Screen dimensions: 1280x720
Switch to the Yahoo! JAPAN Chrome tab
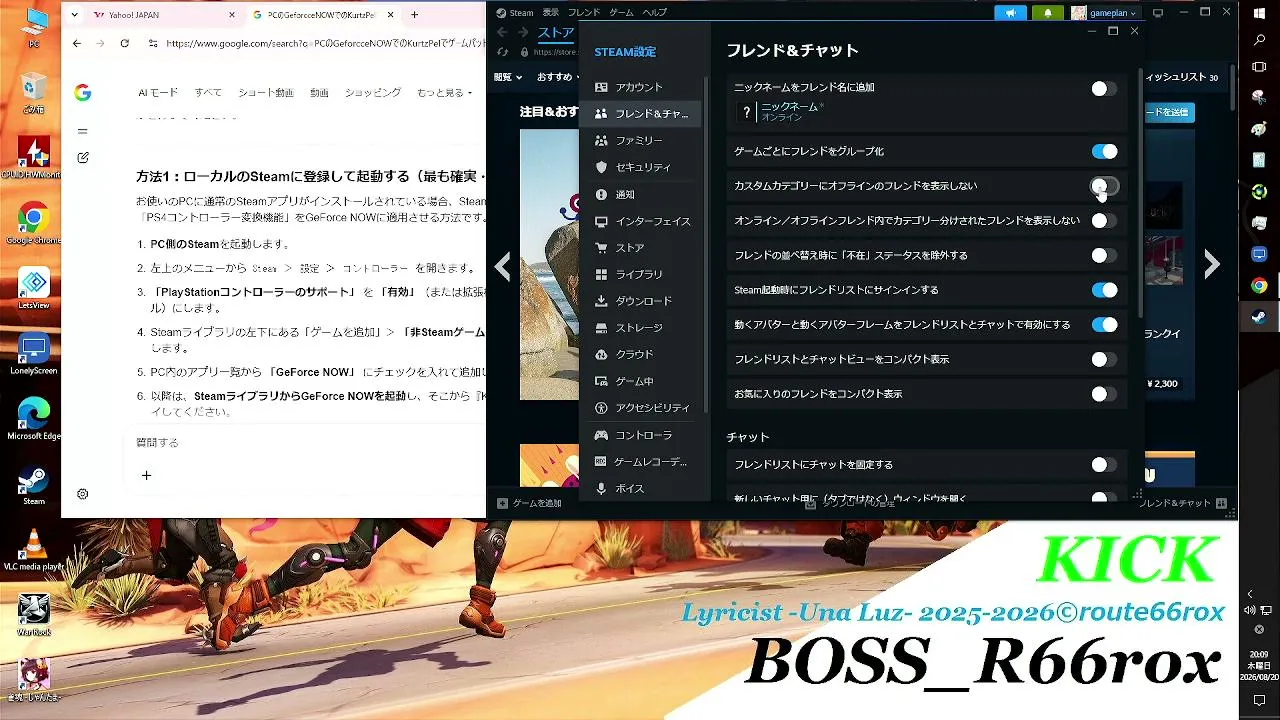pyautogui.click(x=164, y=15)
